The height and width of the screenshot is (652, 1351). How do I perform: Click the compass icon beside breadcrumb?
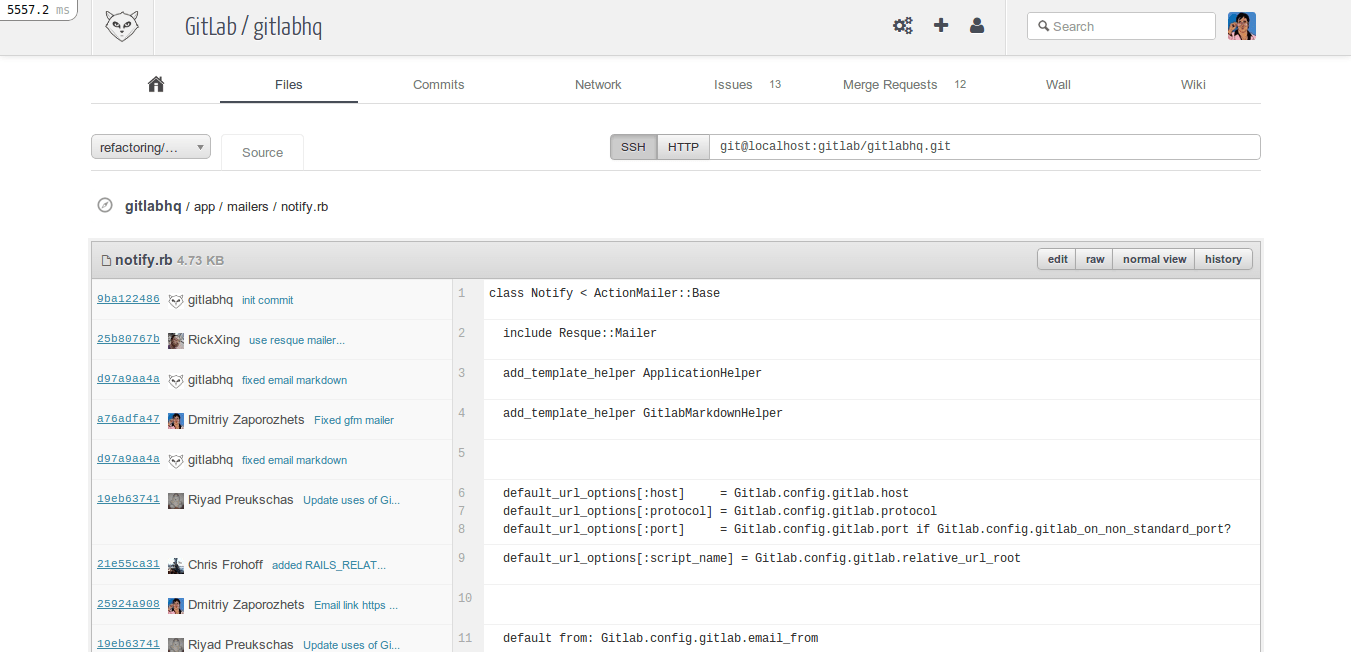(105, 206)
